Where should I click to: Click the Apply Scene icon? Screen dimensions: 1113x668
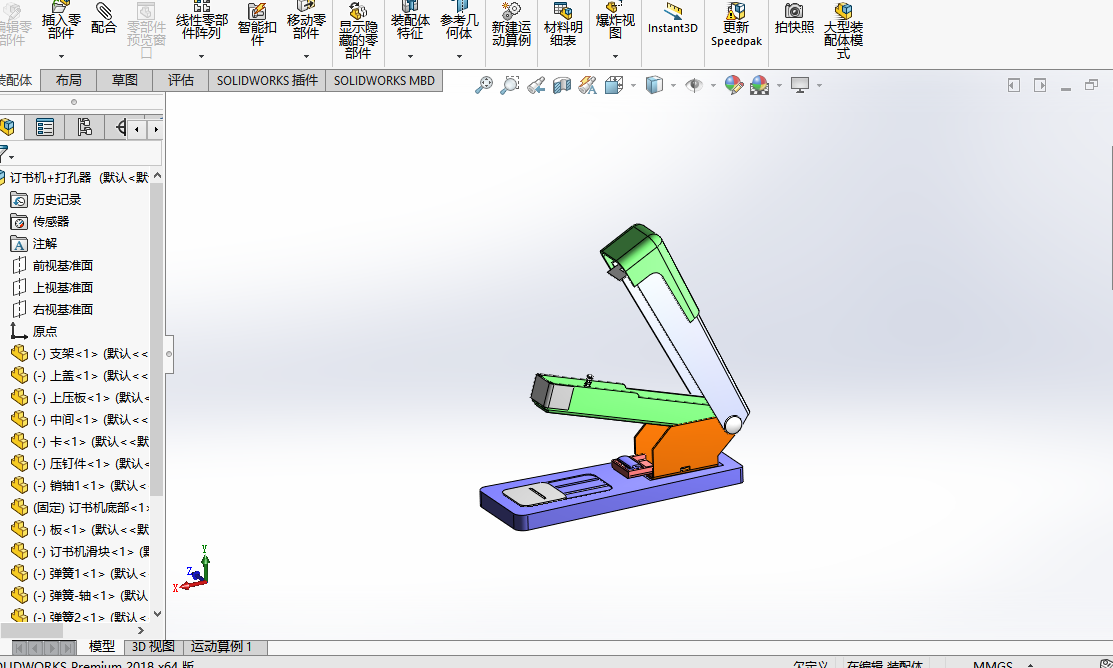[760, 85]
